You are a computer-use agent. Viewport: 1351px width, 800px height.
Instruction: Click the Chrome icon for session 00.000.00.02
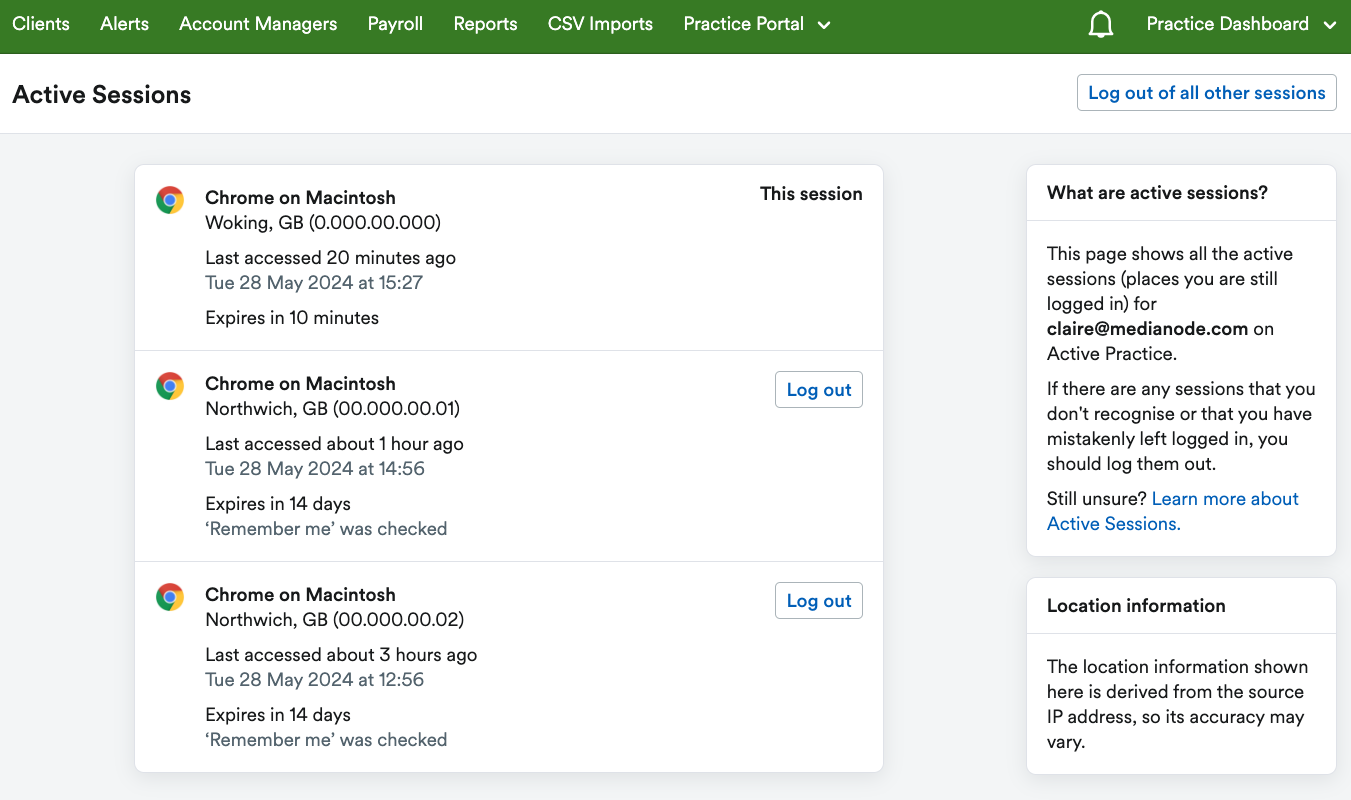[170, 596]
